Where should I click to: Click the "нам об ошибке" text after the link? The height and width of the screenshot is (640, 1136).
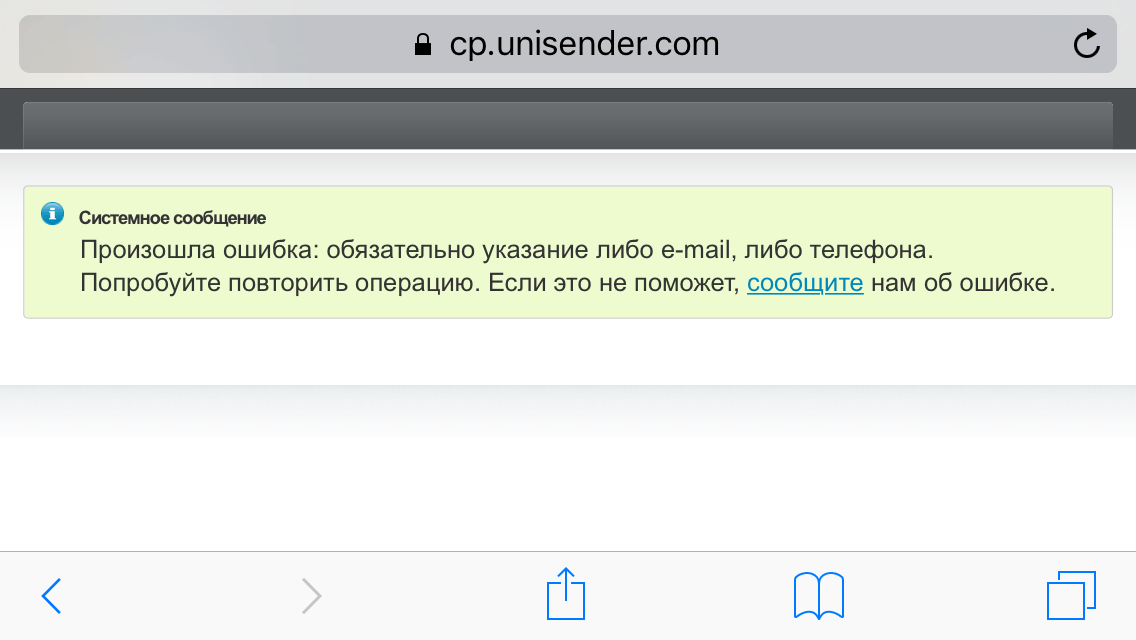(x=963, y=283)
